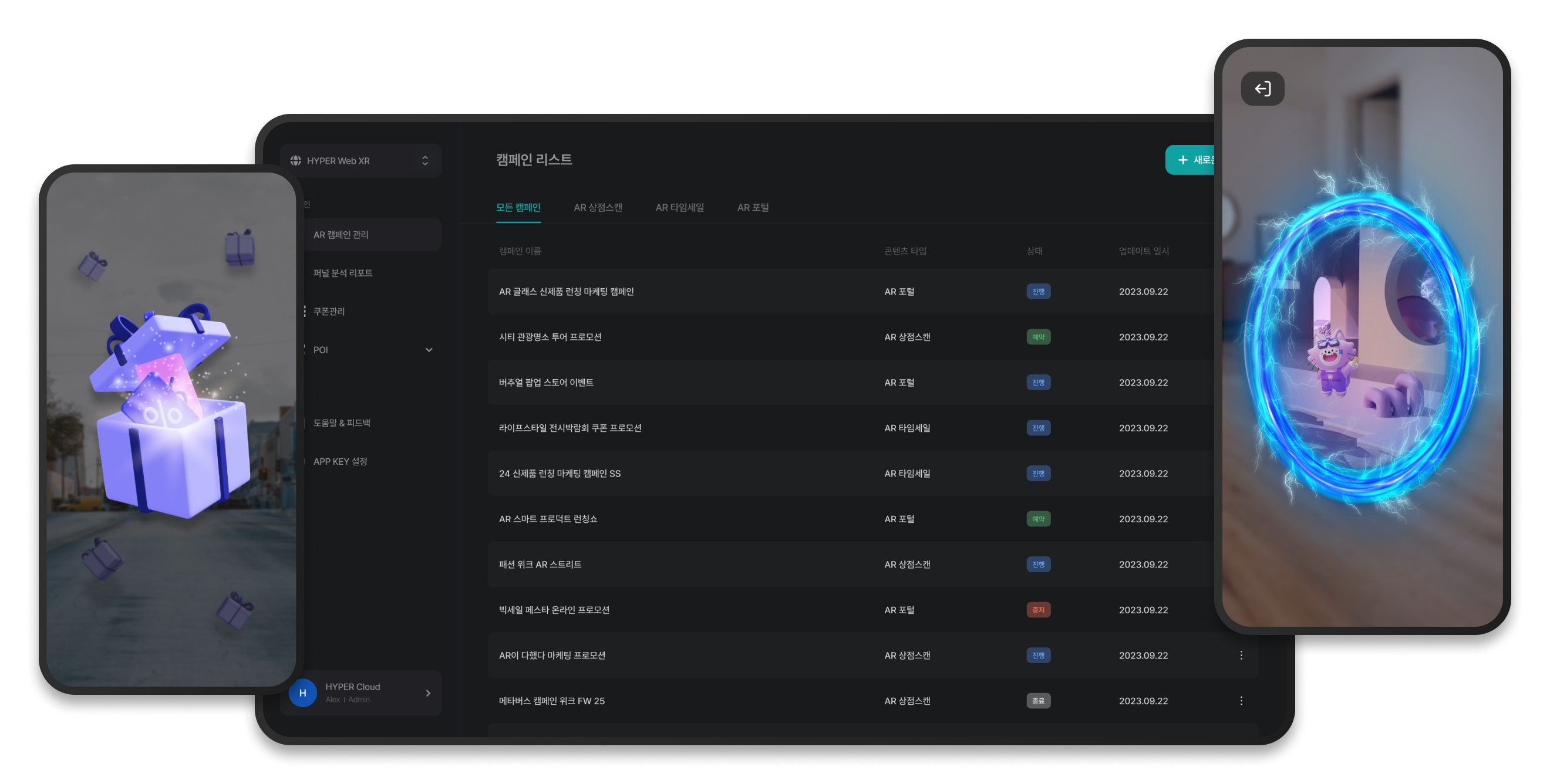Click campaign 버추얼 팝업 스토어 이벤트
1550x784 pixels.
pos(546,383)
